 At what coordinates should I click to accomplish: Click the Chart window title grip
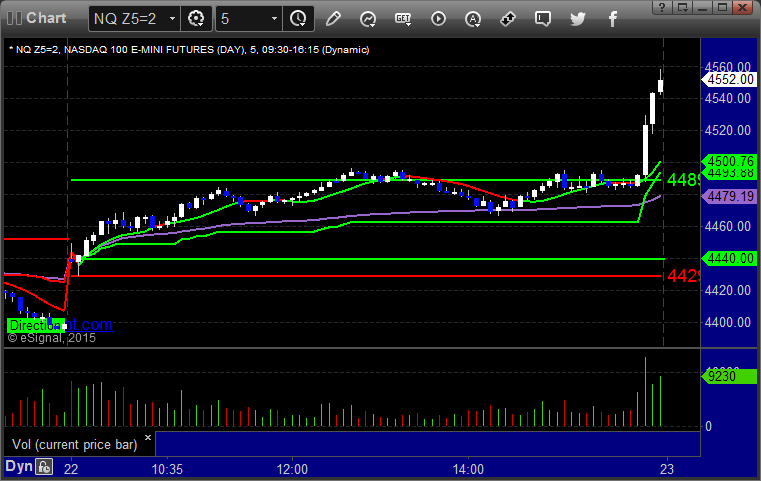(12, 18)
